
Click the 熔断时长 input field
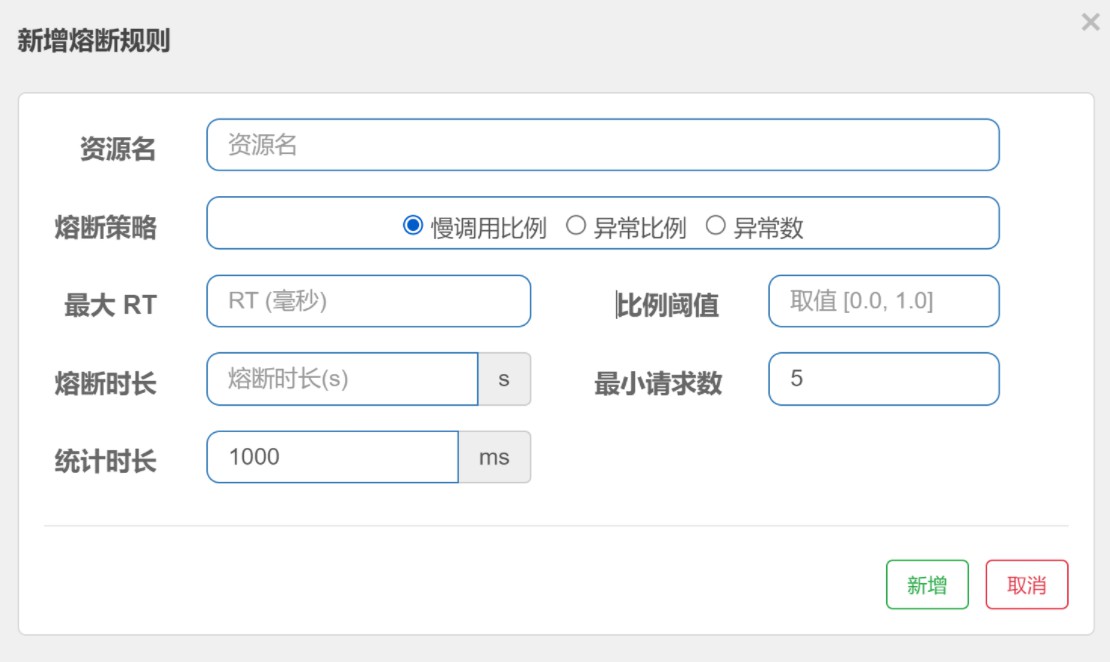[343, 379]
